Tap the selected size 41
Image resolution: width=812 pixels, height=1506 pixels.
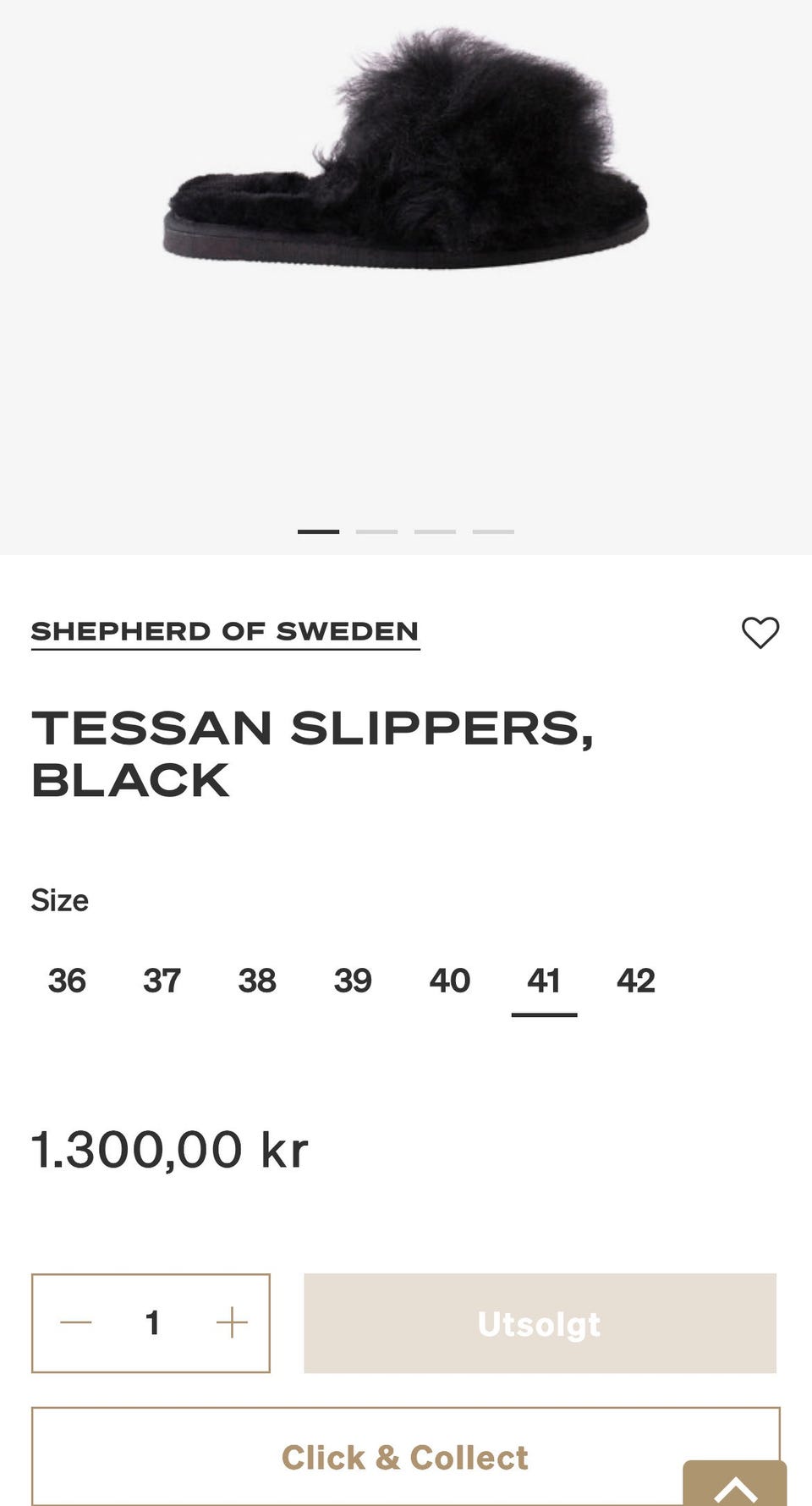[x=544, y=981]
